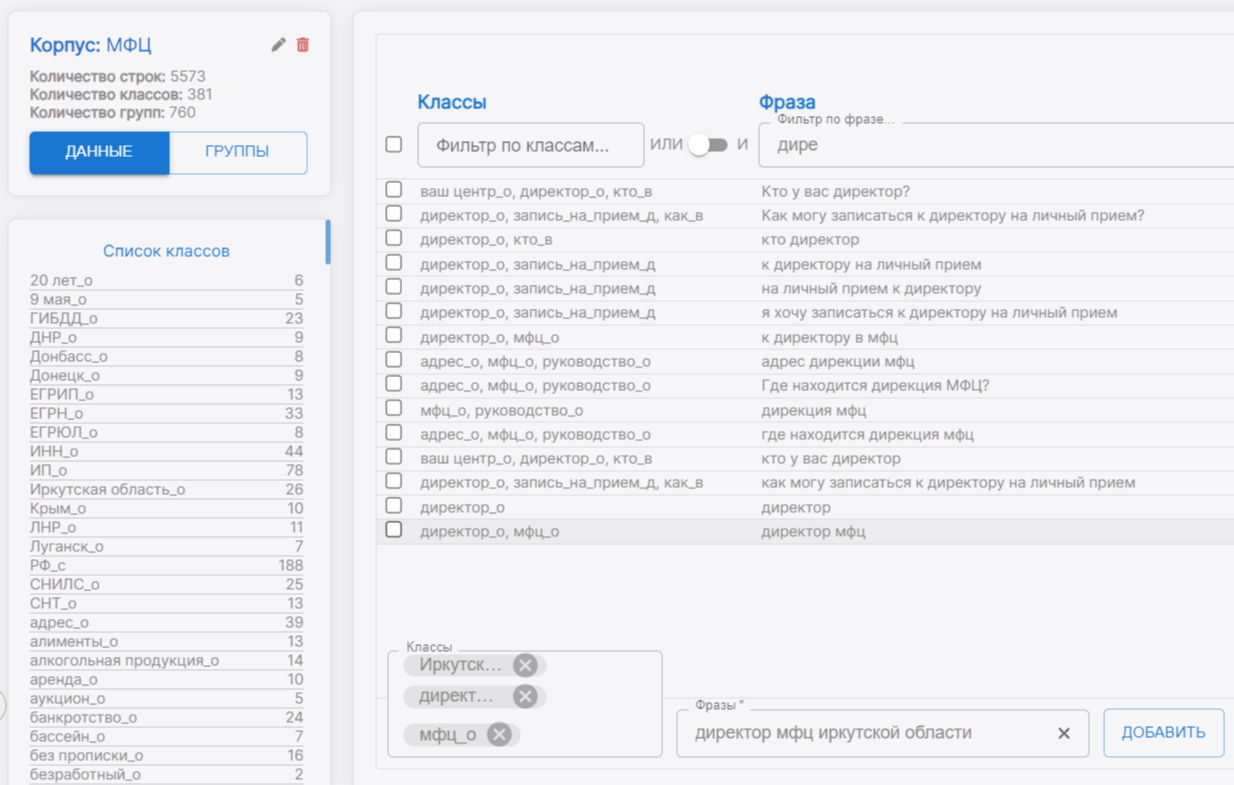
Task: Switch to the ДАННЫЕ tab
Action: tap(99, 152)
